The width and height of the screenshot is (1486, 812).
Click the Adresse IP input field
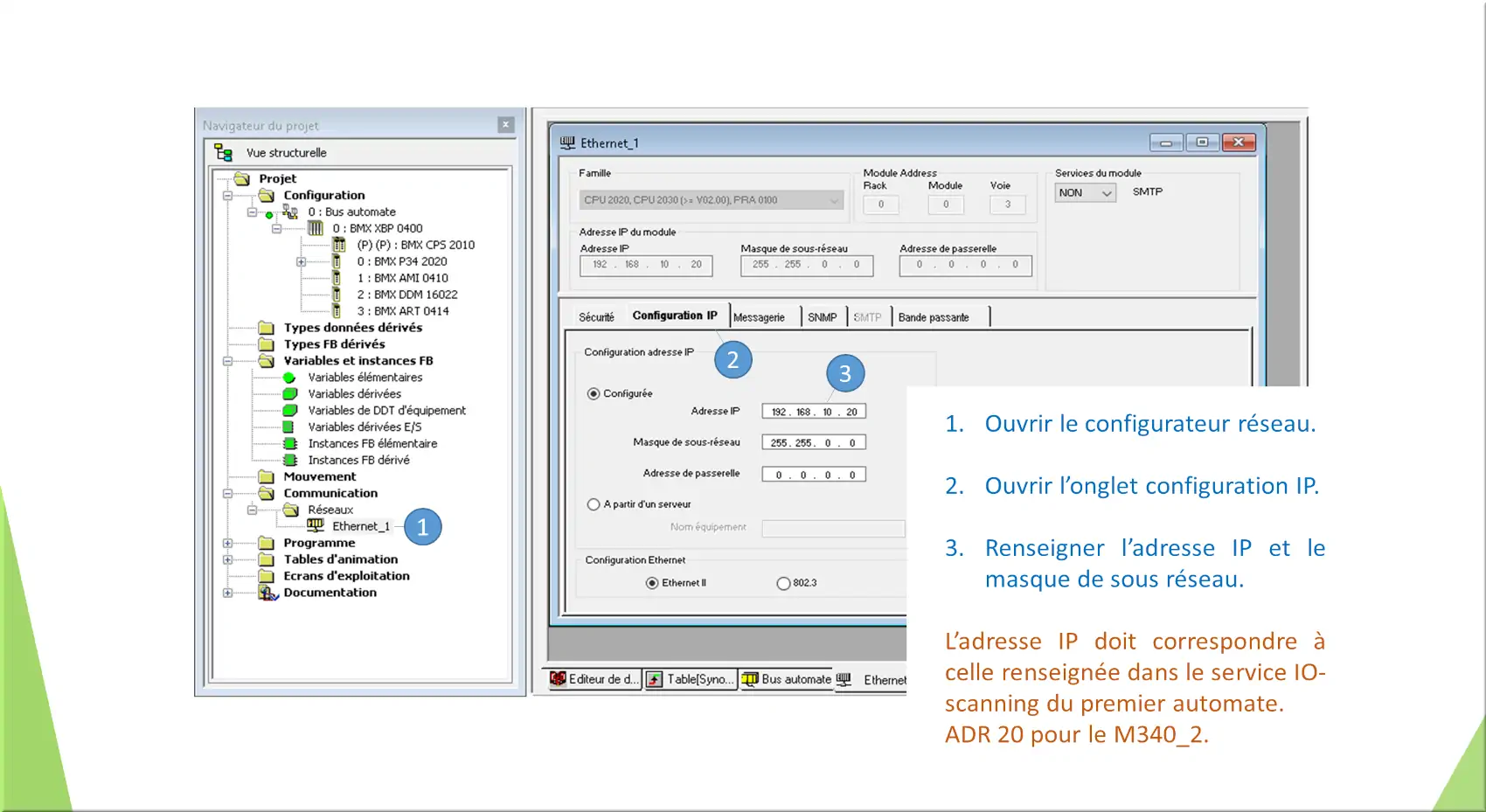[x=814, y=412]
